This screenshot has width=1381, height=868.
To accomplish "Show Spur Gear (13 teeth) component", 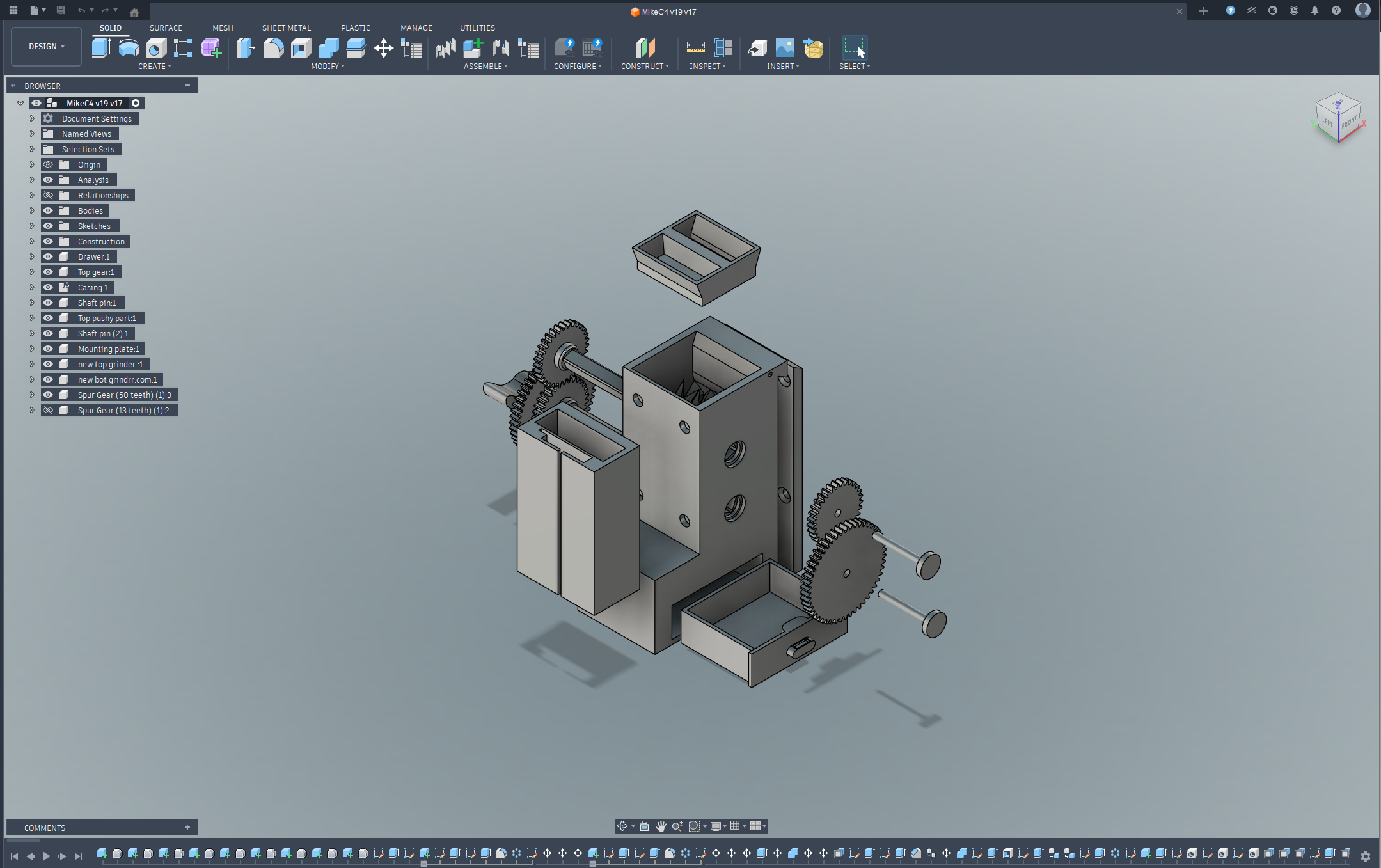I will (48, 410).
